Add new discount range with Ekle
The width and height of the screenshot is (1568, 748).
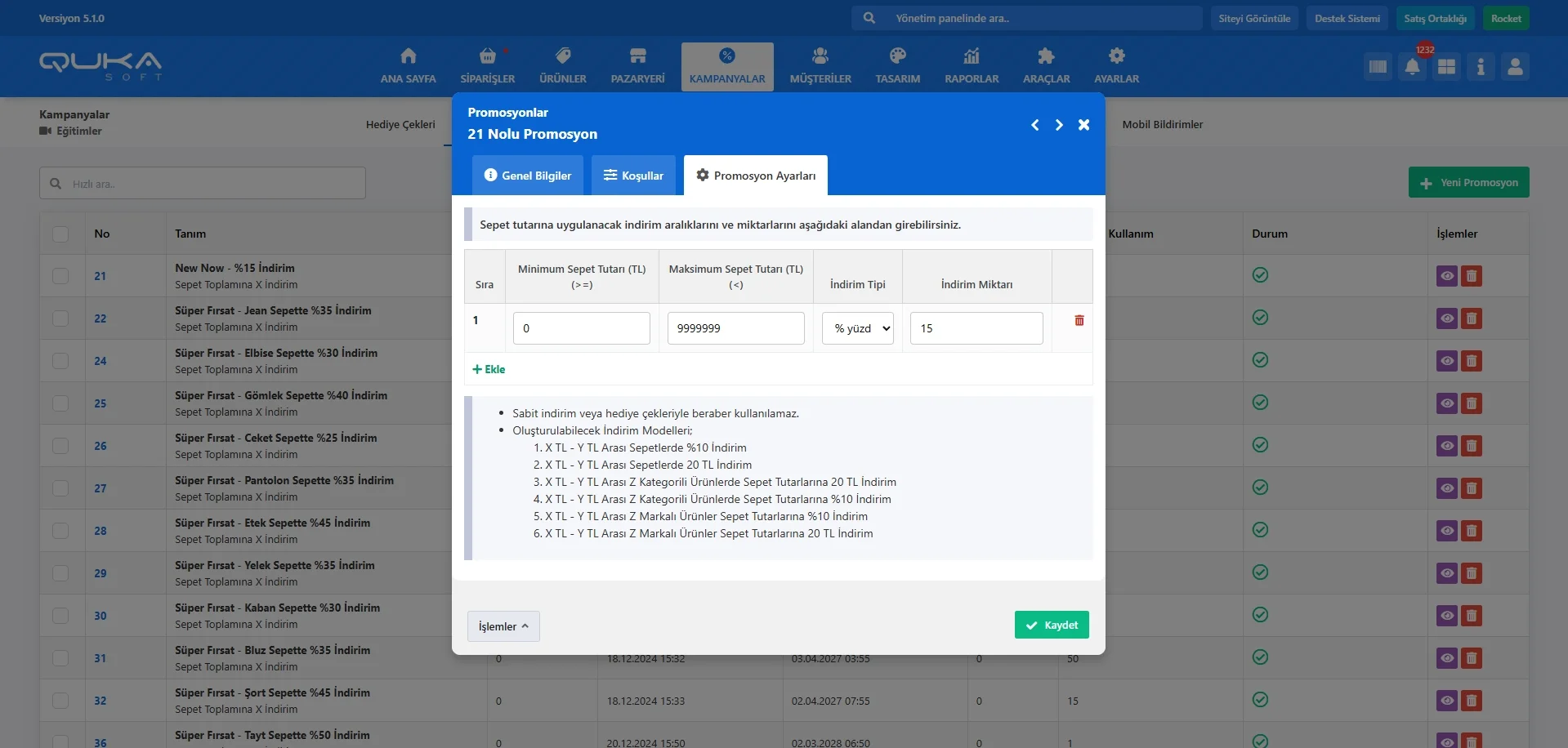coord(489,369)
